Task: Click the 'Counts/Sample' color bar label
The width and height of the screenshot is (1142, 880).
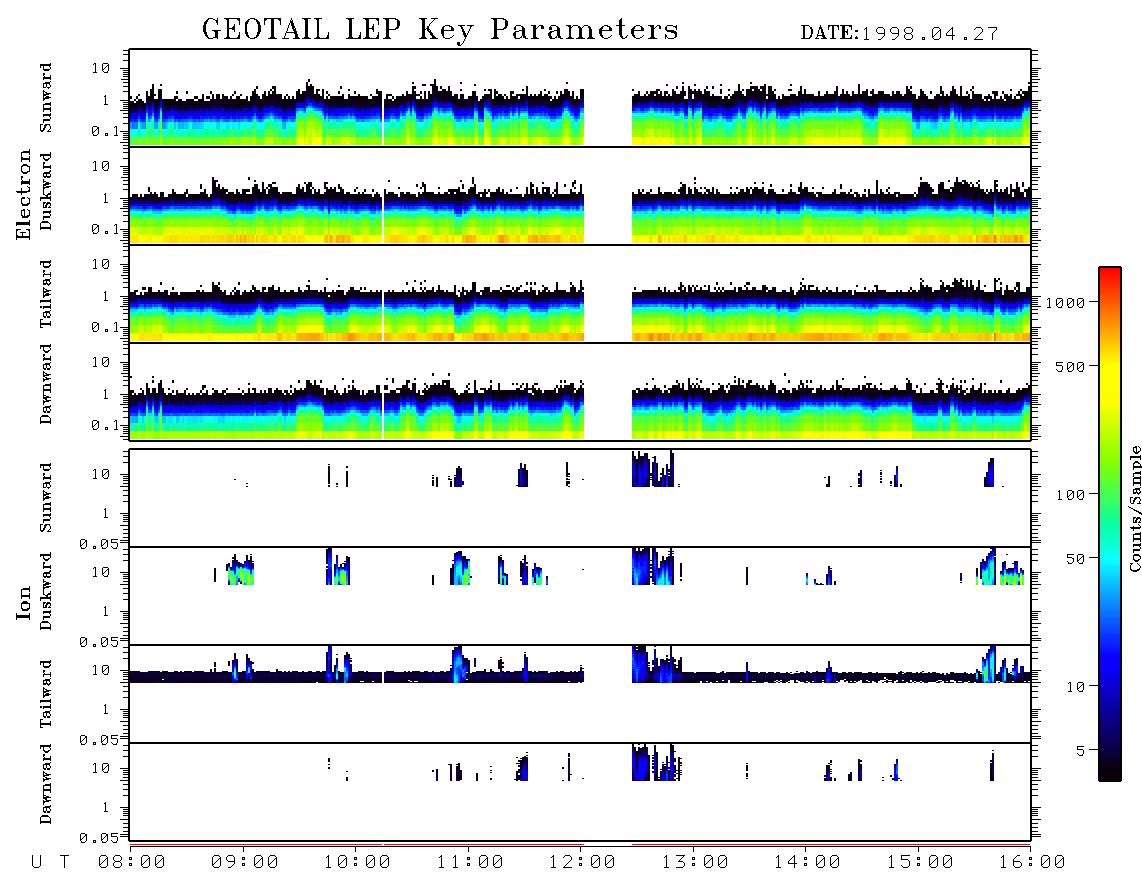Action: point(1134,508)
